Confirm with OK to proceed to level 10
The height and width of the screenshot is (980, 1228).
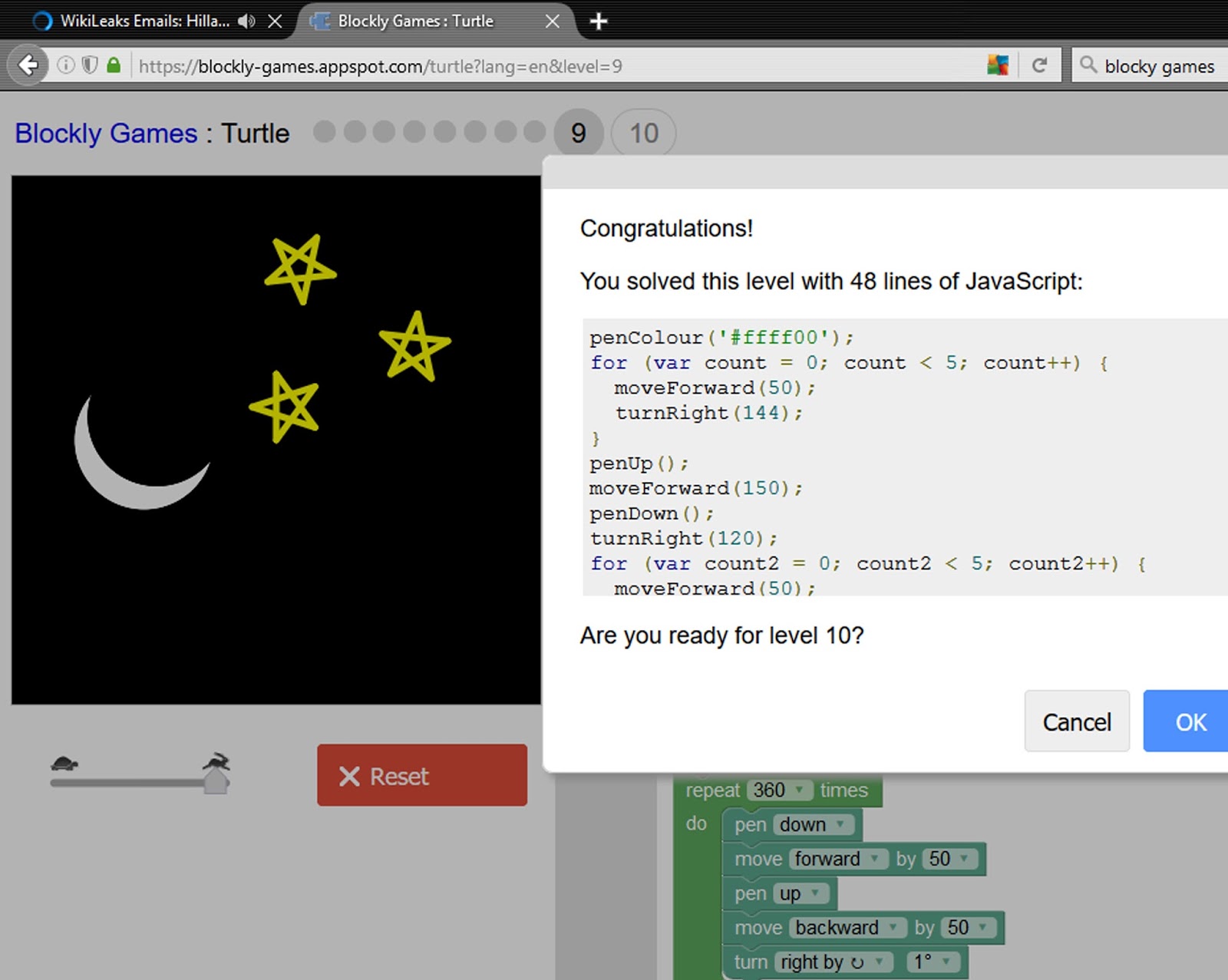1187,721
